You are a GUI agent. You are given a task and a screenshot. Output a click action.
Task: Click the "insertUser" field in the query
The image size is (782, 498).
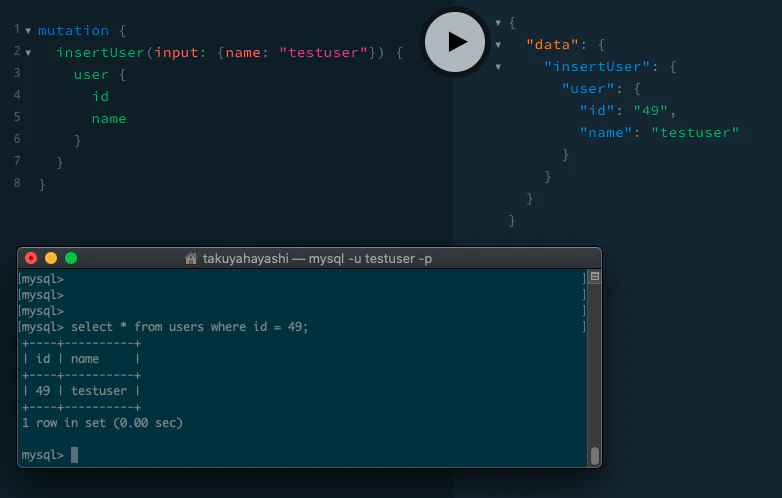[x=100, y=53]
